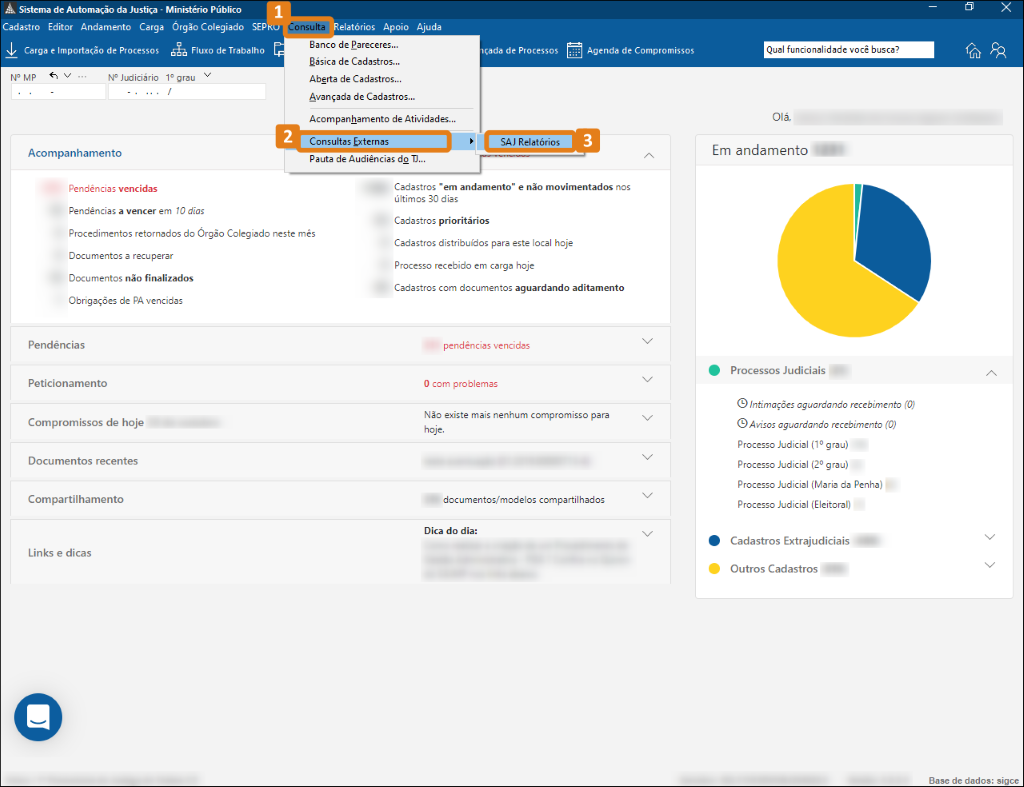1024x787 pixels.
Task: Expand the Documentos recentes section
Action: (647, 457)
